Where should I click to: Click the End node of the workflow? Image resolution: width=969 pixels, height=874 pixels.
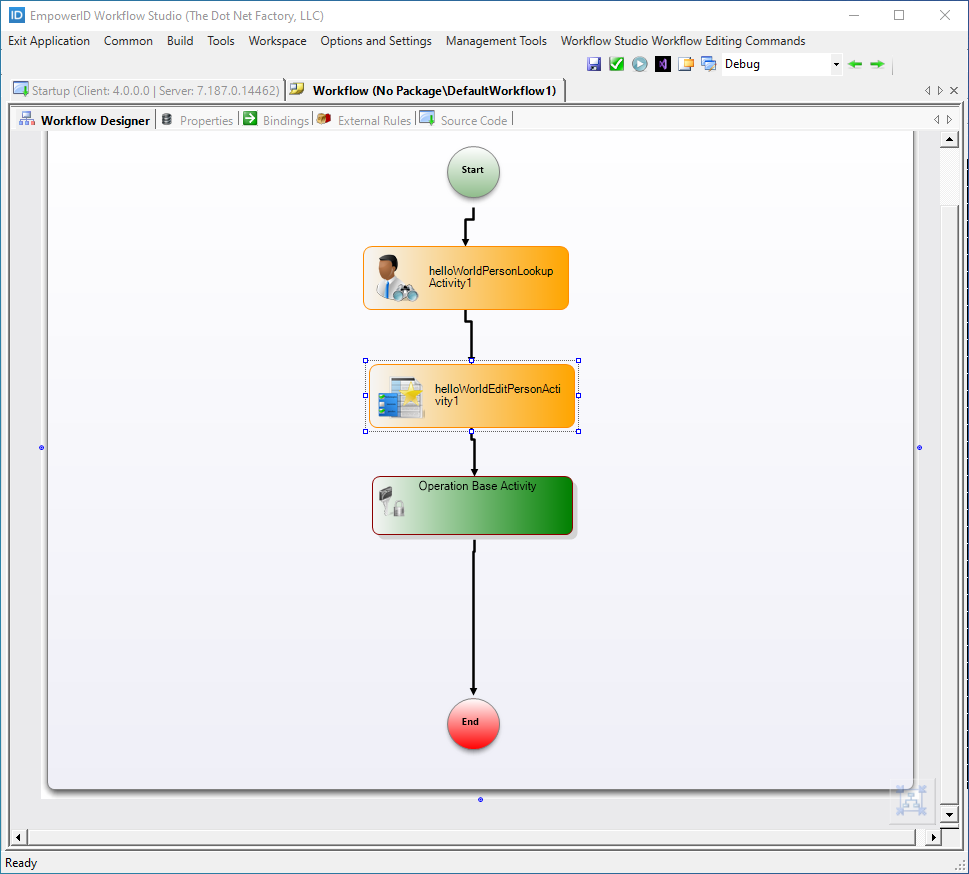tap(472, 723)
